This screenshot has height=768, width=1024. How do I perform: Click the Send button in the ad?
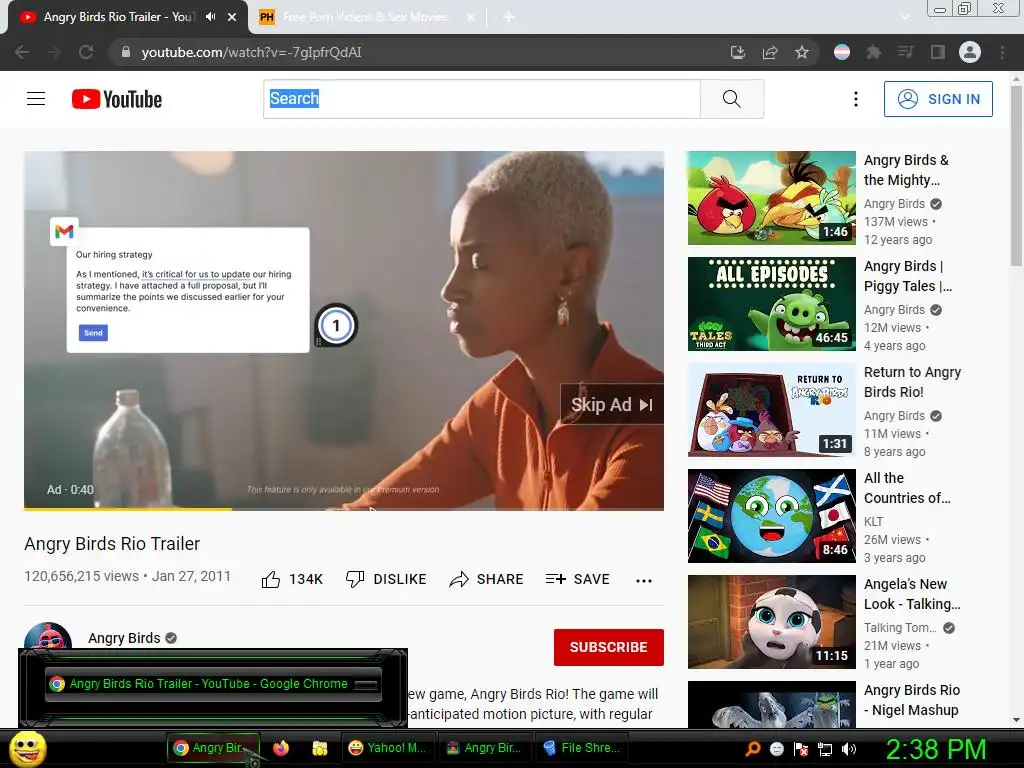[x=93, y=333]
